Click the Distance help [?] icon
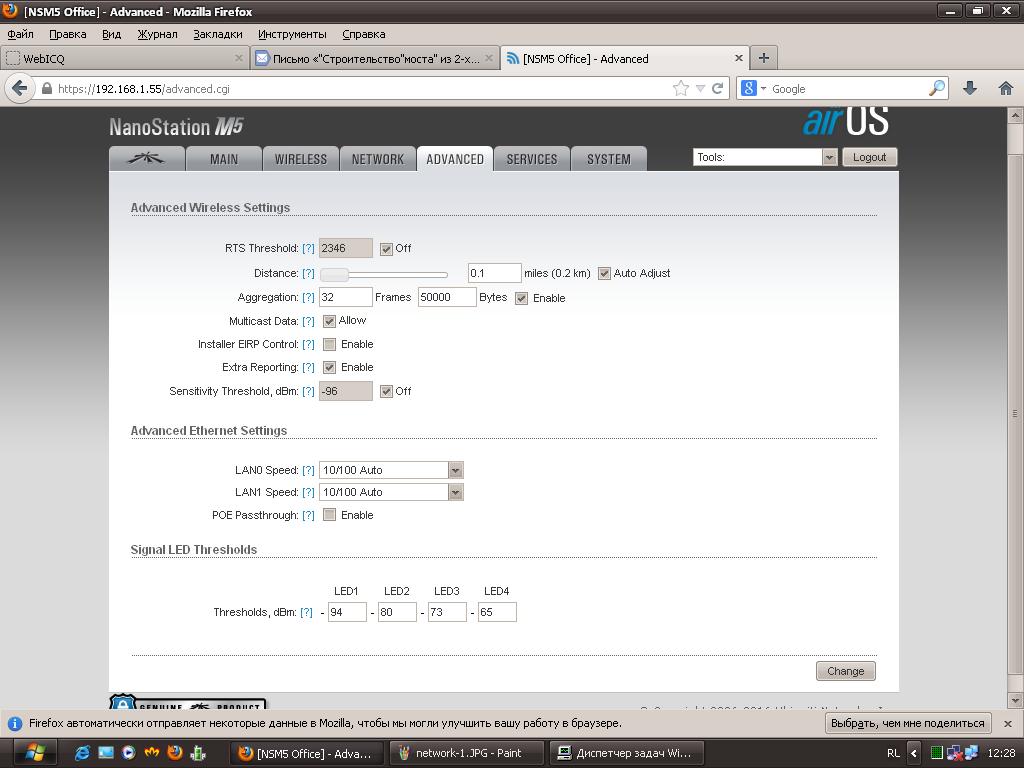Image resolution: width=1024 pixels, height=768 pixels. 308,273
